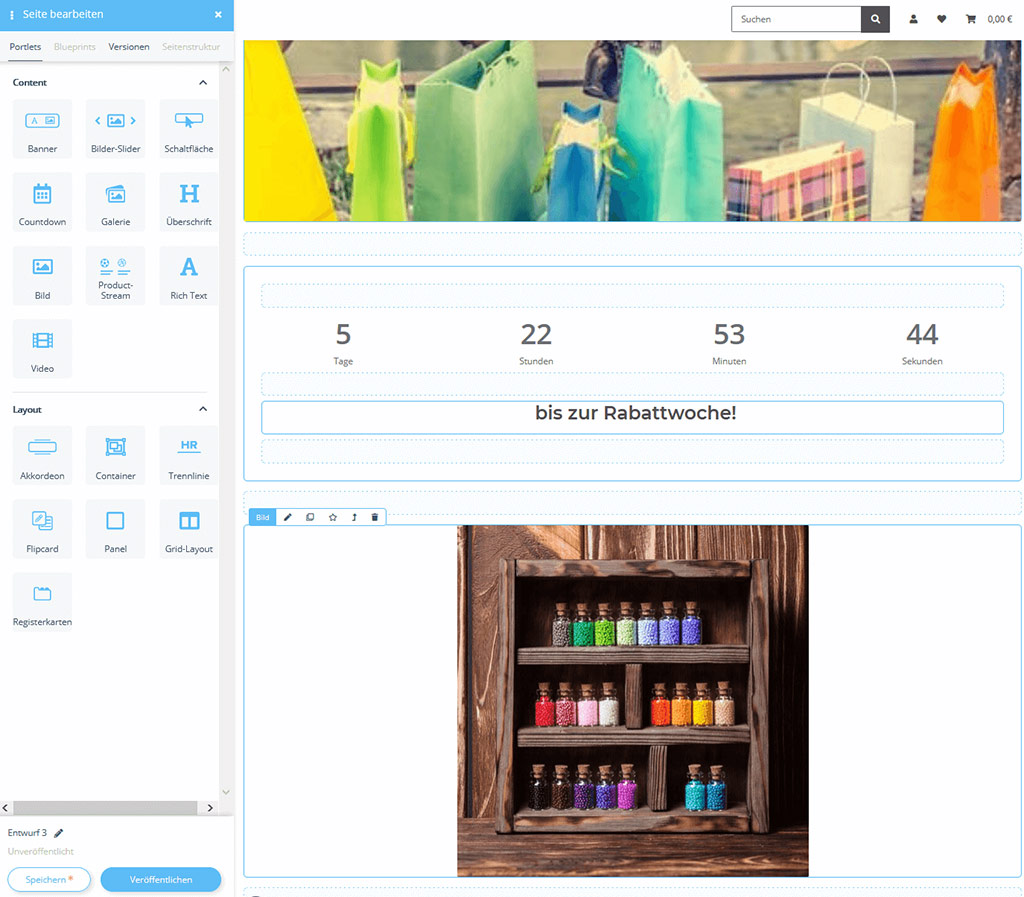Select the Galerie portlet
Image resolution: width=1024 pixels, height=897 pixels.
(x=116, y=202)
